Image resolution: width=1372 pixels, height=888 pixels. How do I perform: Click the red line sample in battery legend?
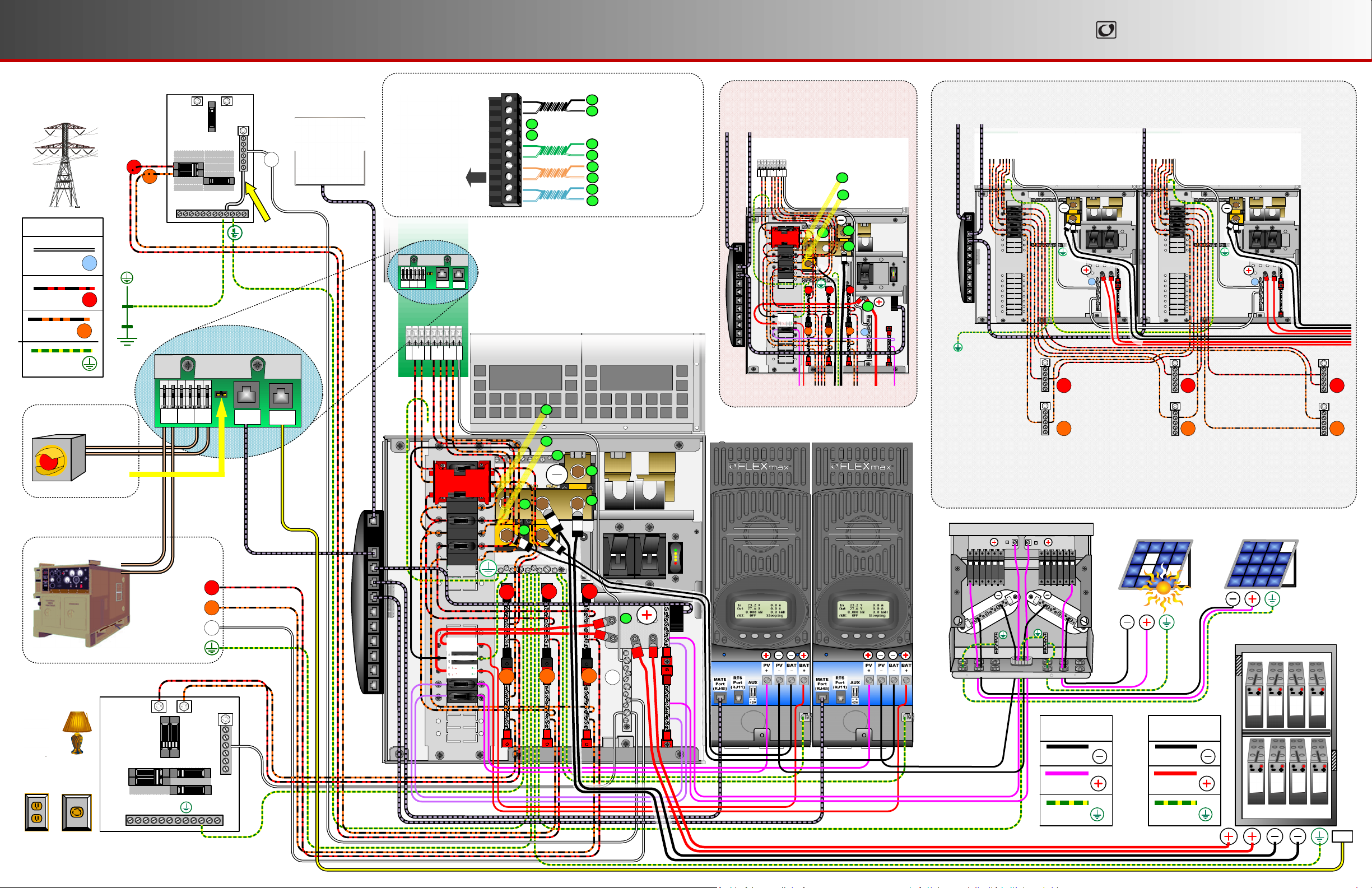click(1175, 773)
